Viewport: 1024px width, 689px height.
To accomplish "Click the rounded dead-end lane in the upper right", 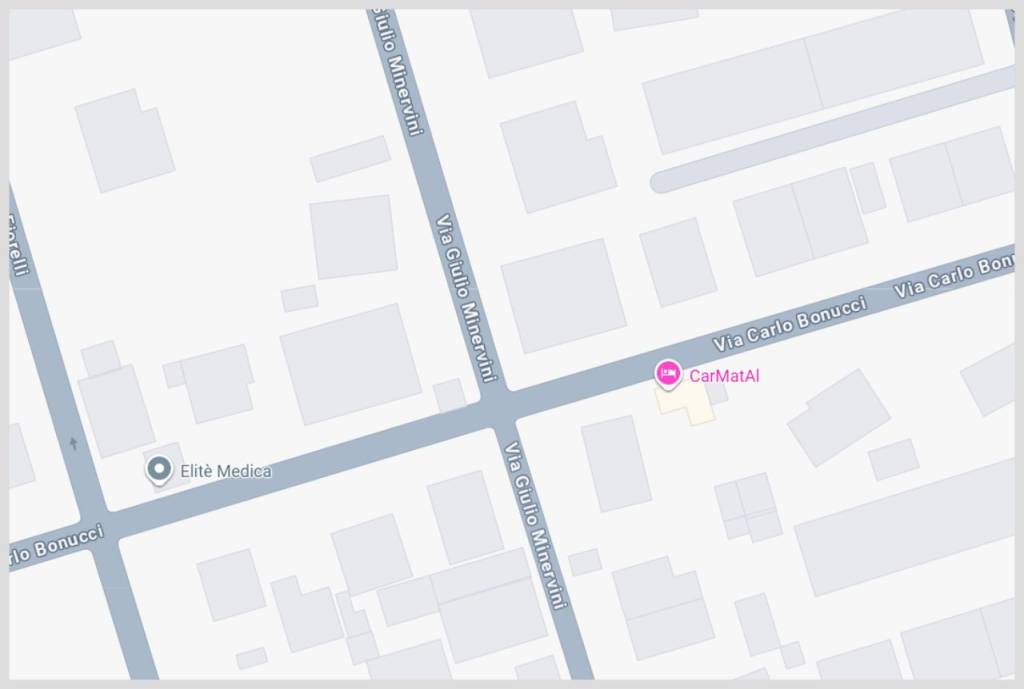I will [x=832, y=131].
